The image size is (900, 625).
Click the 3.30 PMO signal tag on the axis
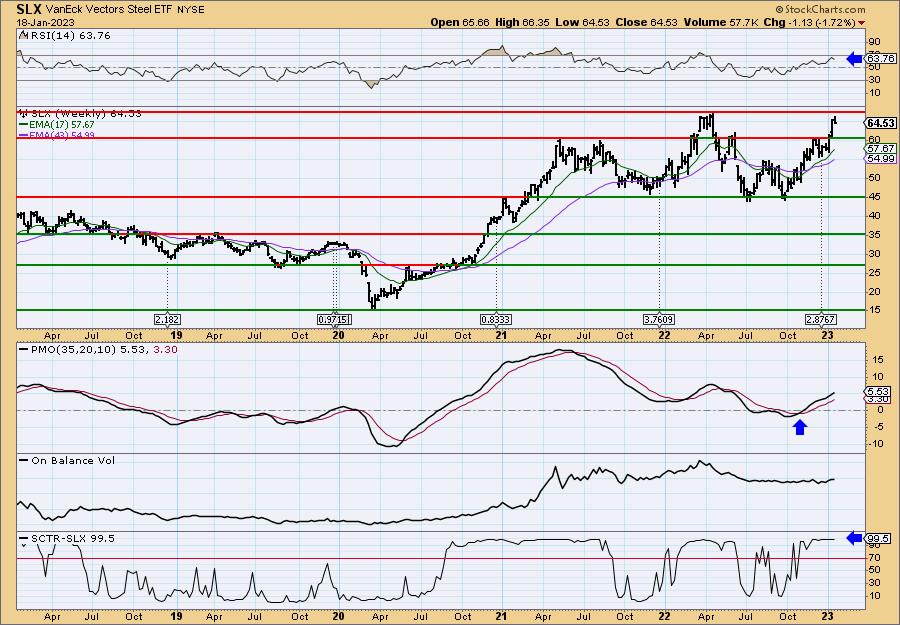[880, 399]
